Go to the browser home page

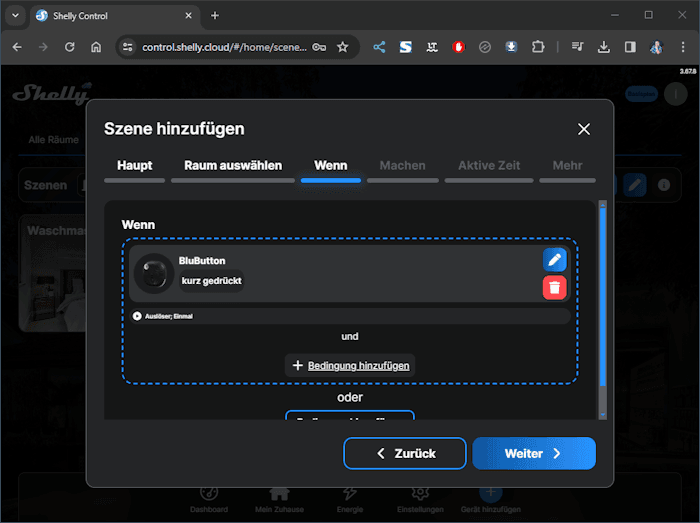pyautogui.click(x=96, y=47)
